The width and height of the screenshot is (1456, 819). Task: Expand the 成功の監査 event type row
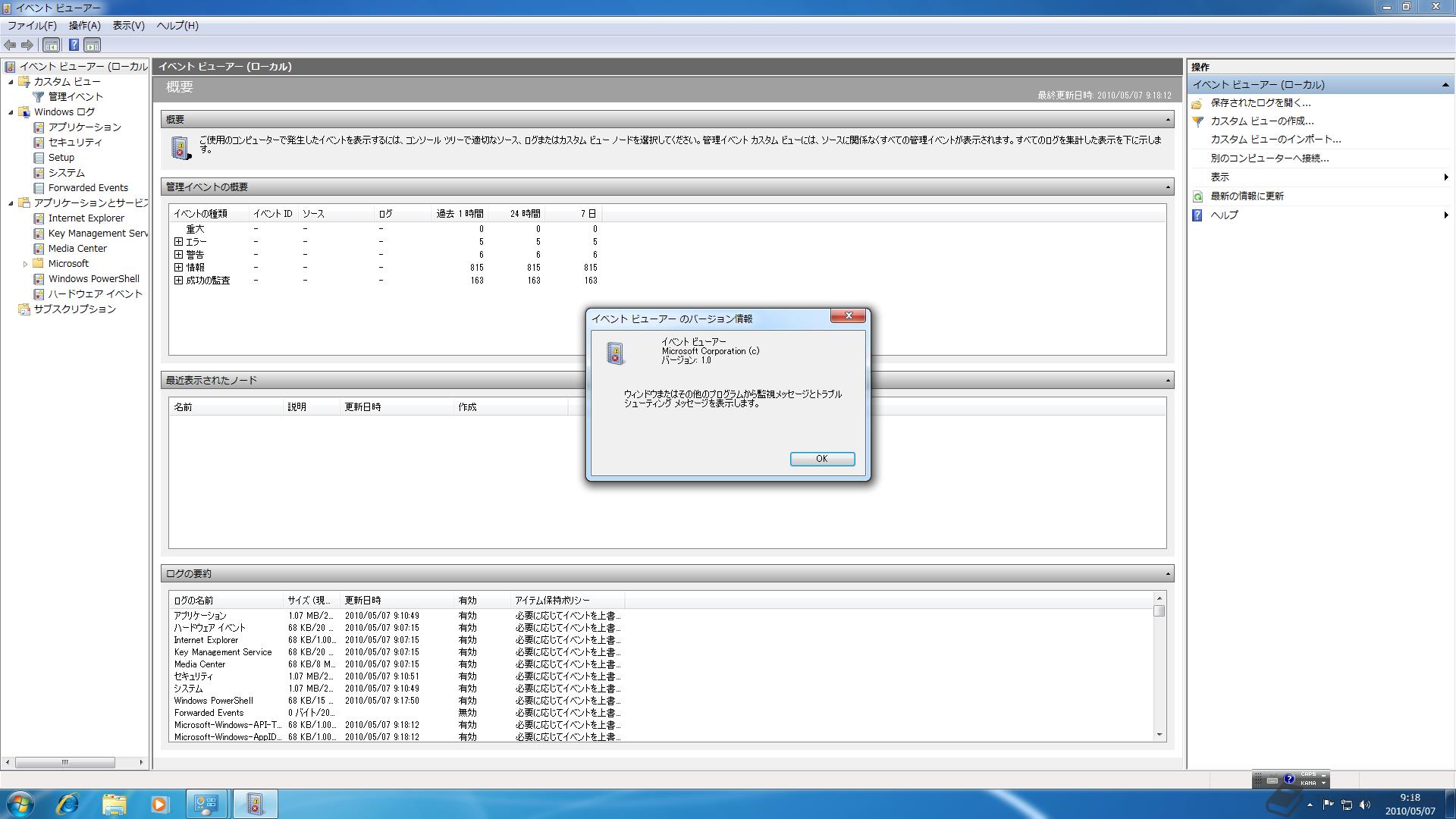(x=178, y=281)
